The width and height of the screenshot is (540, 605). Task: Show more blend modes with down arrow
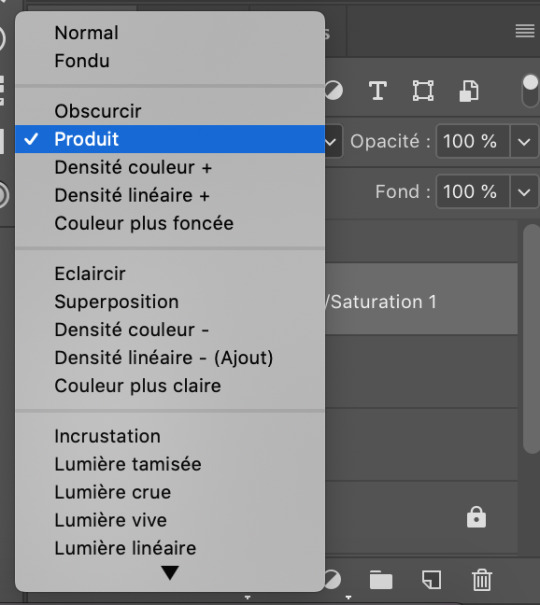point(170,573)
